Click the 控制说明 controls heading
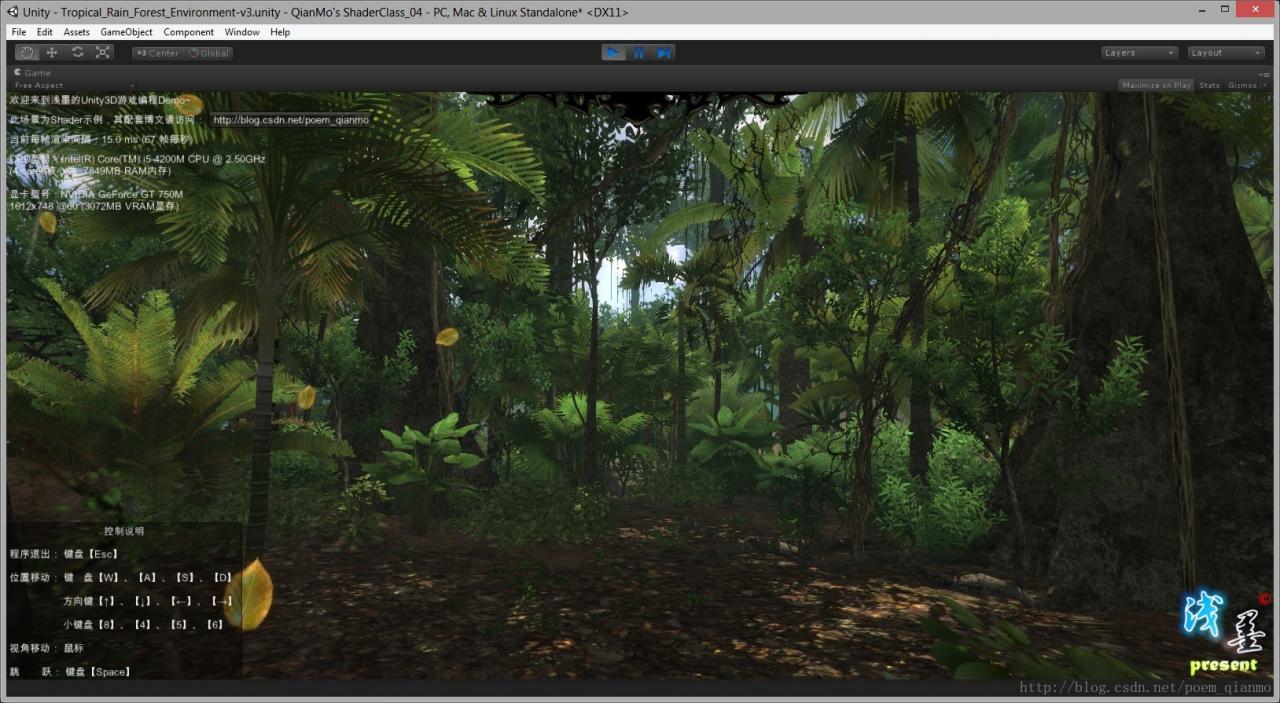 (x=124, y=531)
